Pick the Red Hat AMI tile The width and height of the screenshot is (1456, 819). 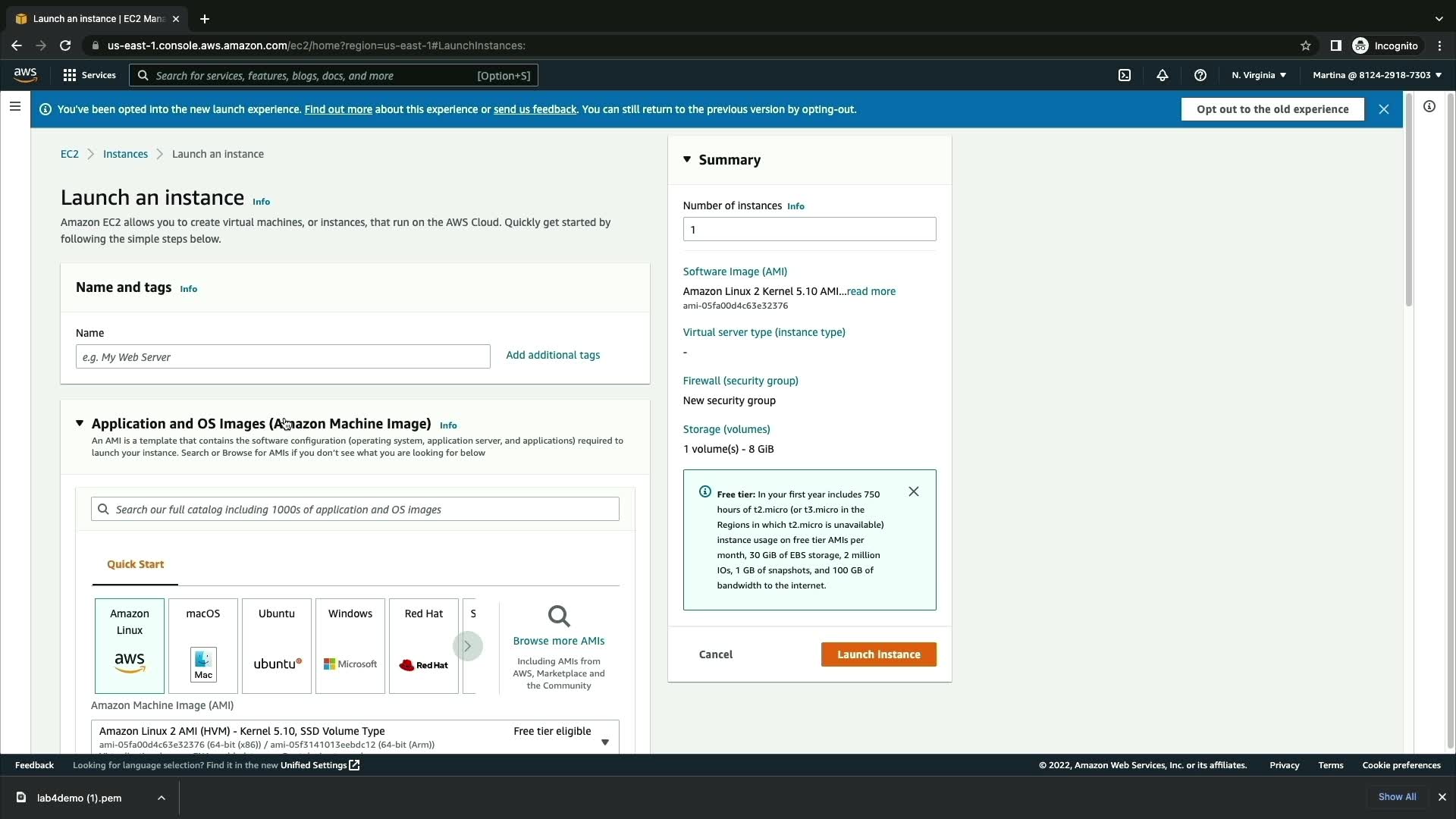tap(423, 645)
